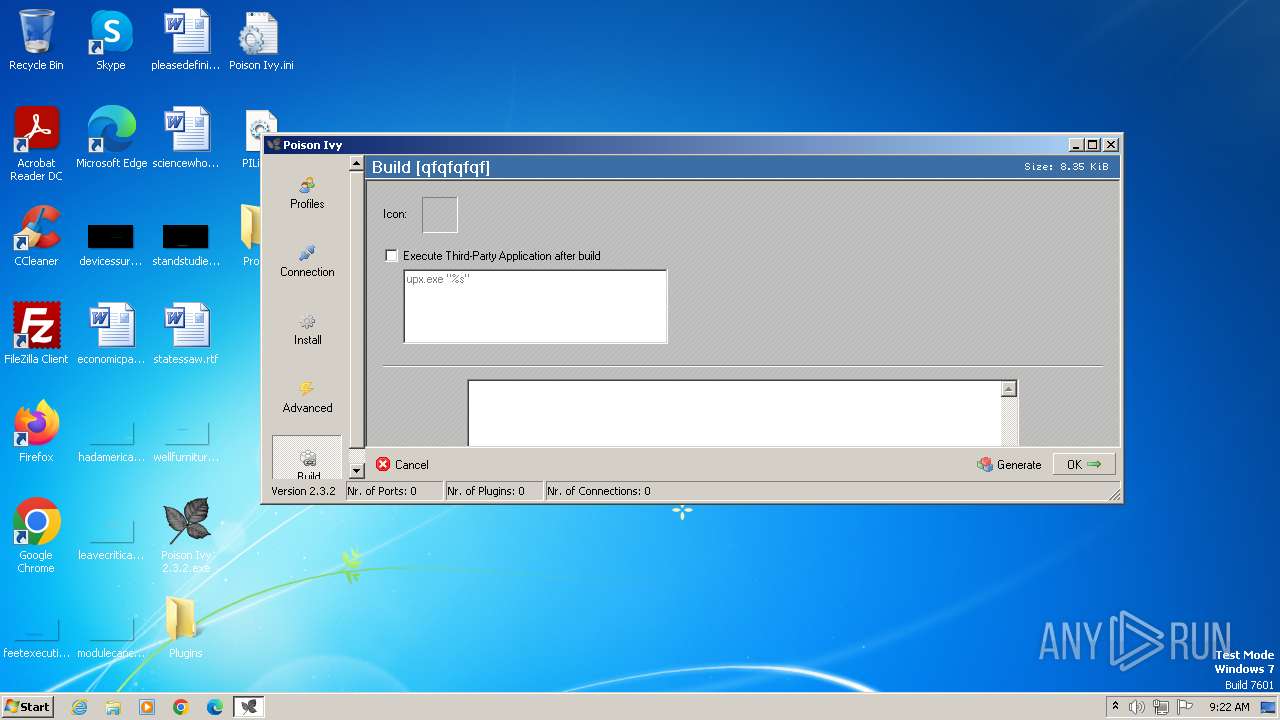This screenshot has width=1280, height=720.
Task: Generate the server build
Action: (x=1010, y=465)
